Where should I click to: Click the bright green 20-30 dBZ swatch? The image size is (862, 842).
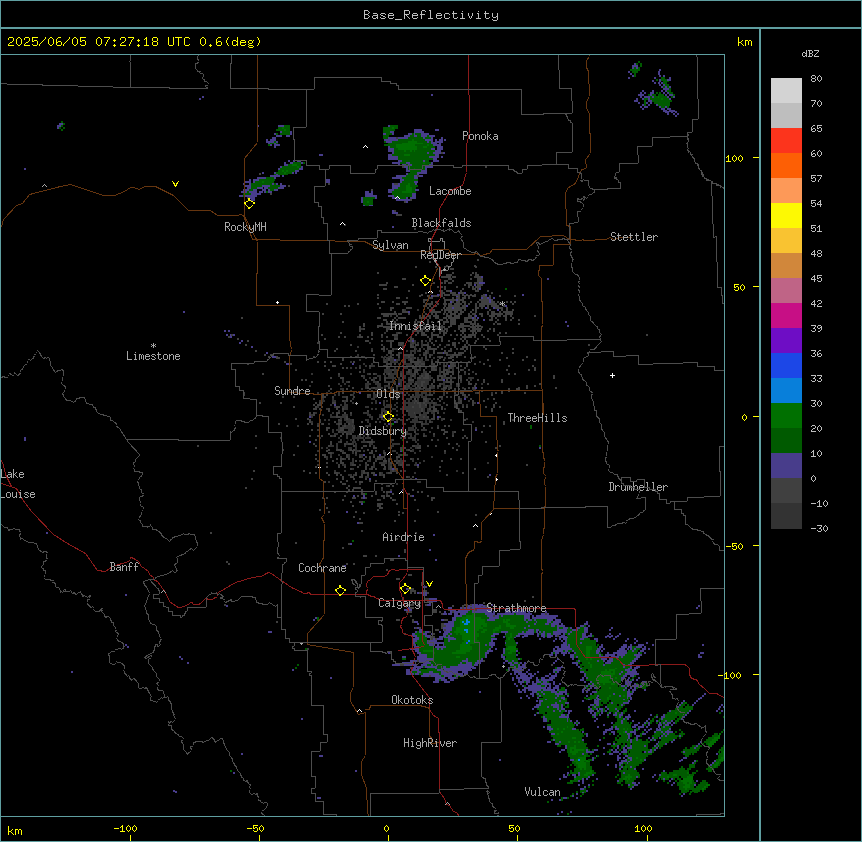pyautogui.click(x=786, y=416)
